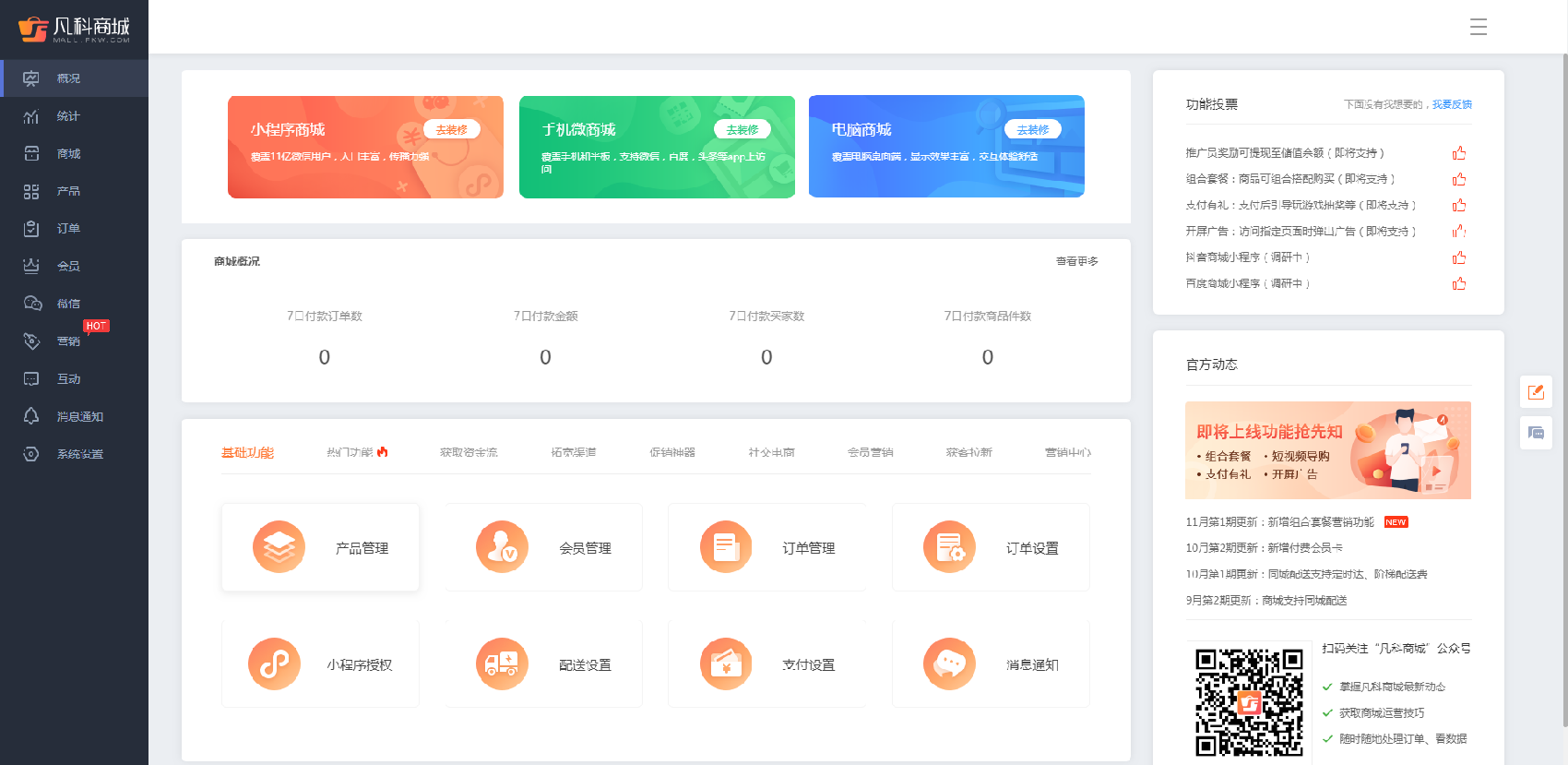Open 配送设置 via its truck icon
Screen dimensions: 1568x765
(x=502, y=663)
